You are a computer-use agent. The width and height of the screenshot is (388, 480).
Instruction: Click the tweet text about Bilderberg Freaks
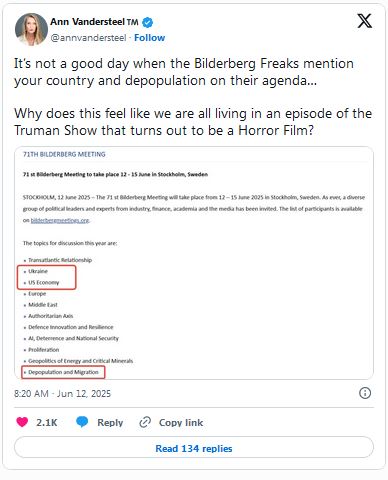tap(183, 72)
